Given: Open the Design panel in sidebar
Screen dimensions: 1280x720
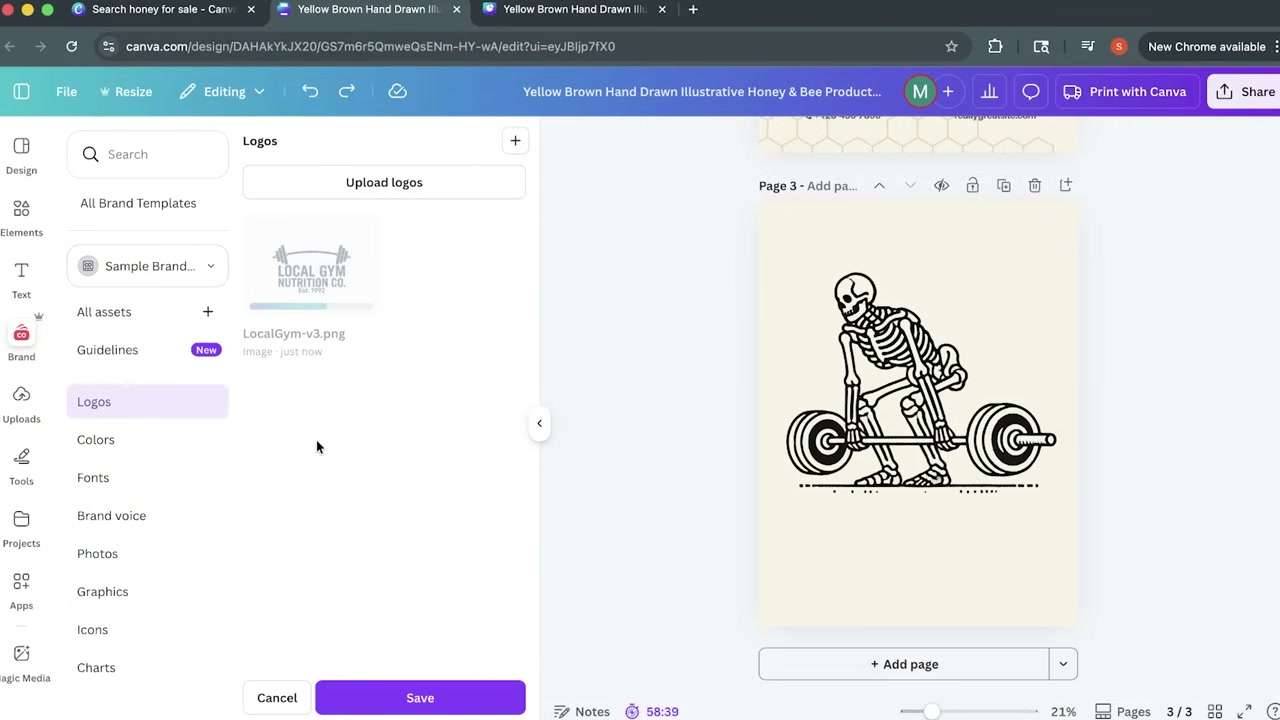Looking at the screenshot, I should coord(21,155).
